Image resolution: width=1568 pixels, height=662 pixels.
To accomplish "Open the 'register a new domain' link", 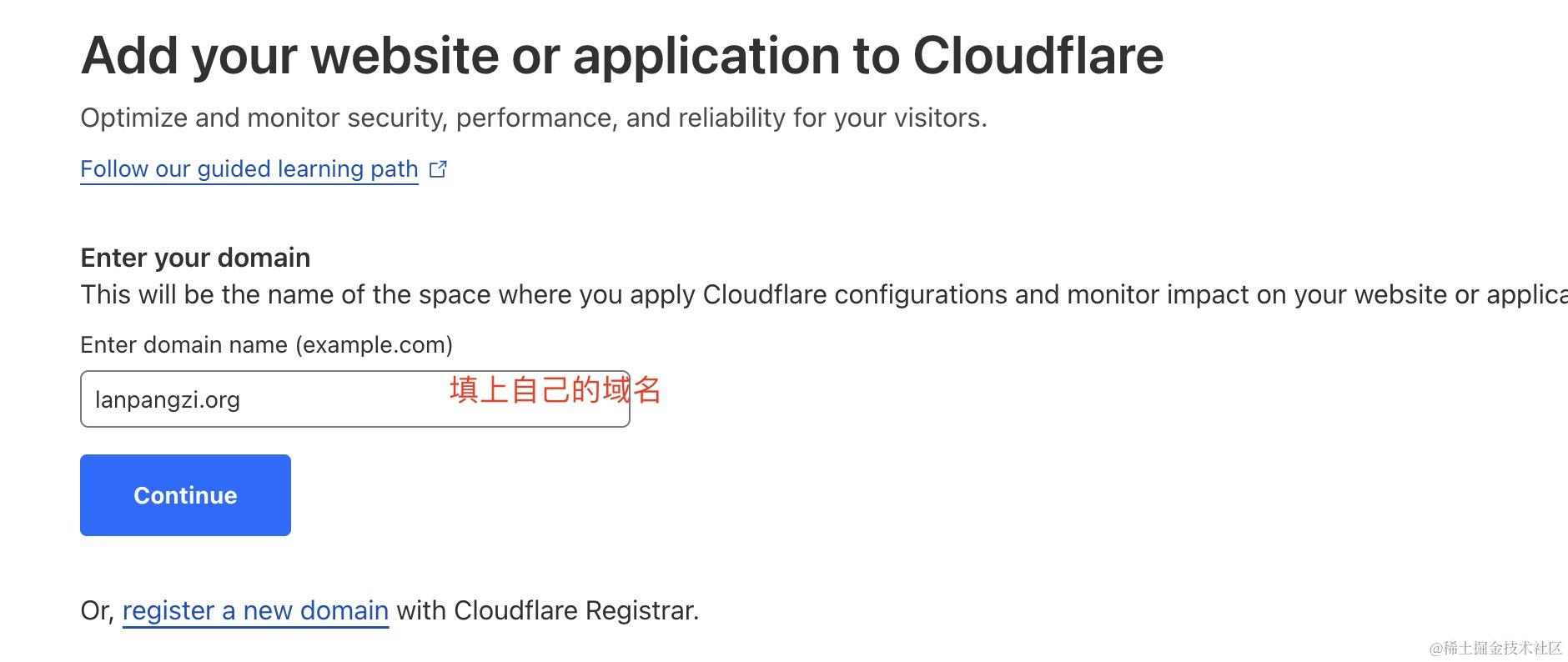I will (255, 611).
